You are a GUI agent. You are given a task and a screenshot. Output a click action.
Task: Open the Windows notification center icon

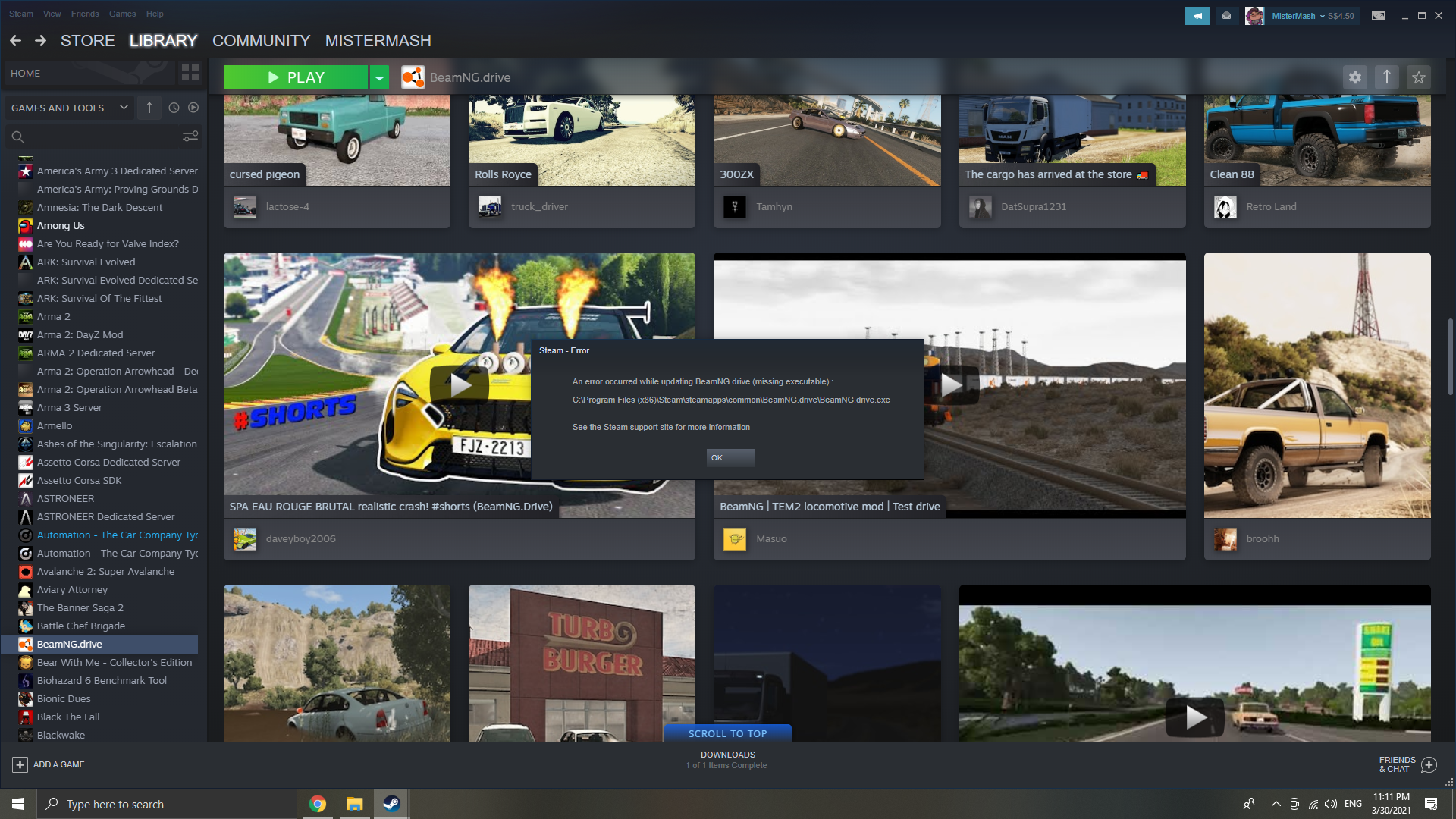click(1431, 804)
